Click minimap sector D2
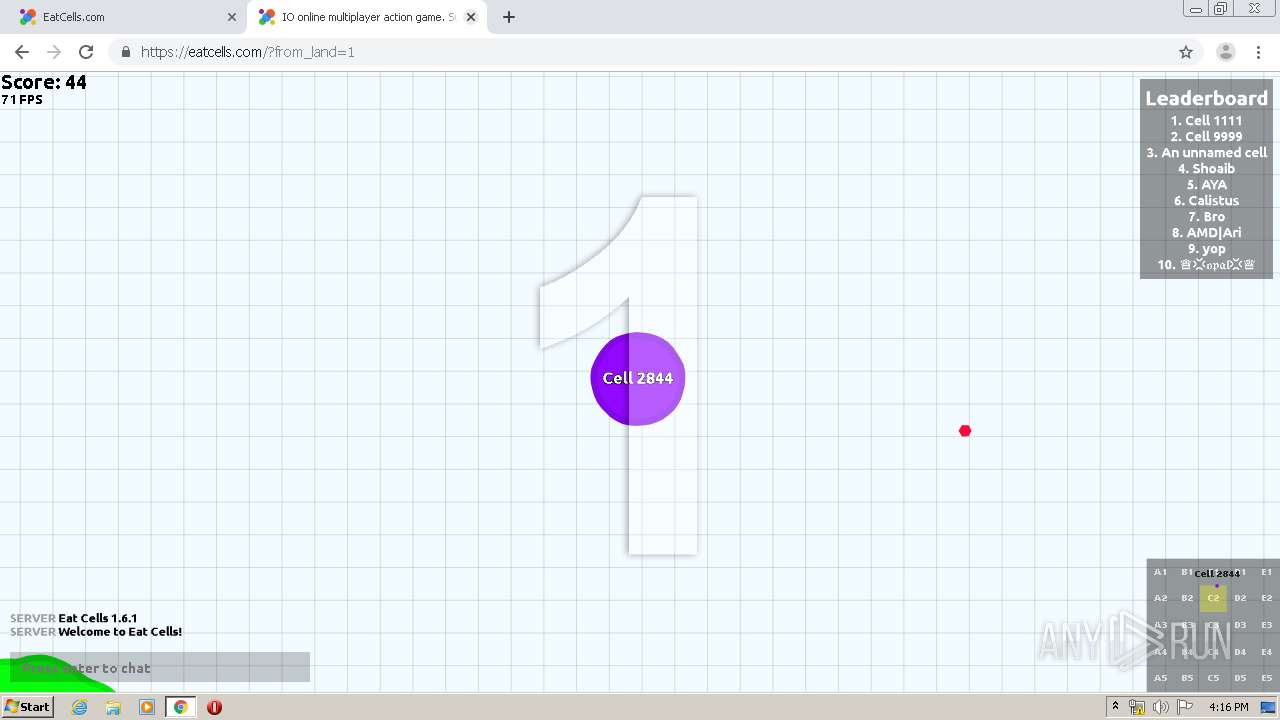The width and height of the screenshot is (1280, 720). pyautogui.click(x=1240, y=598)
